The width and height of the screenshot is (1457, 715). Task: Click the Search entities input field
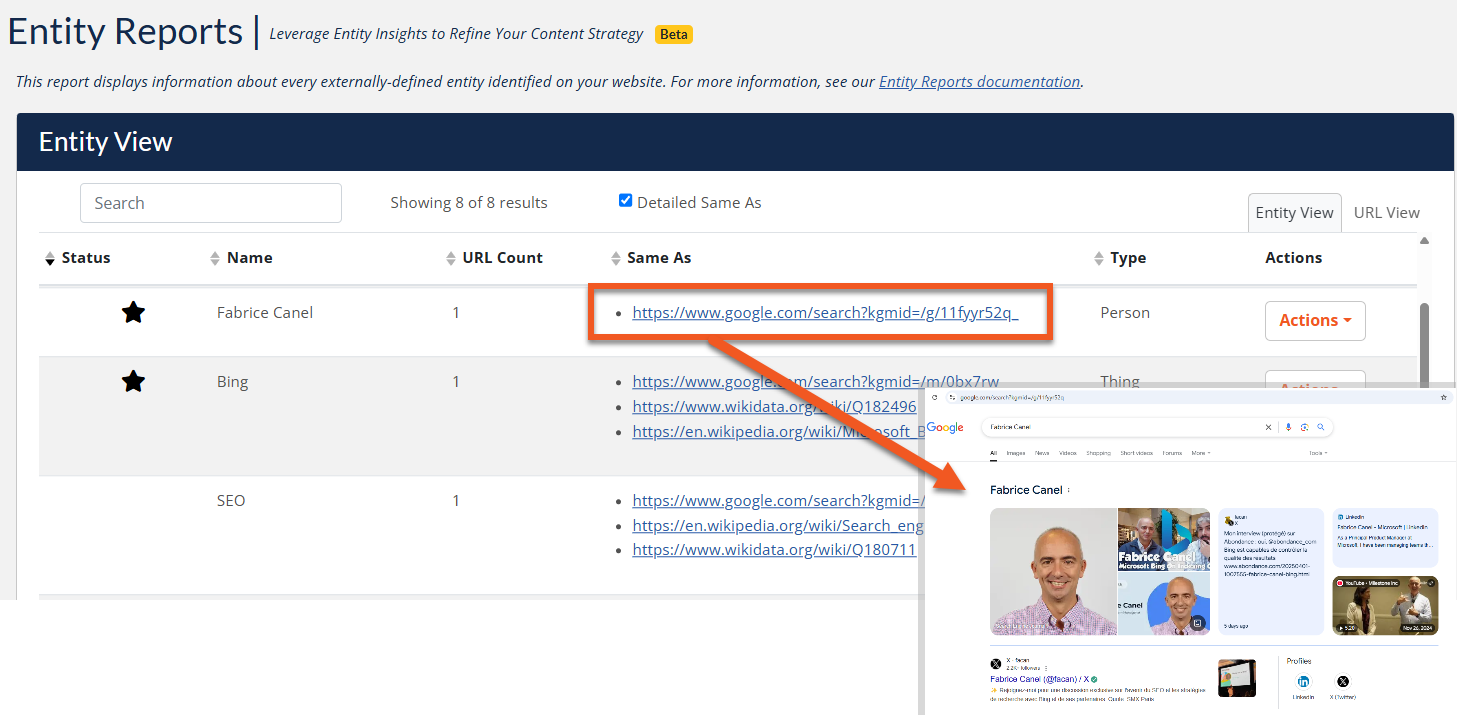tap(211, 203)
